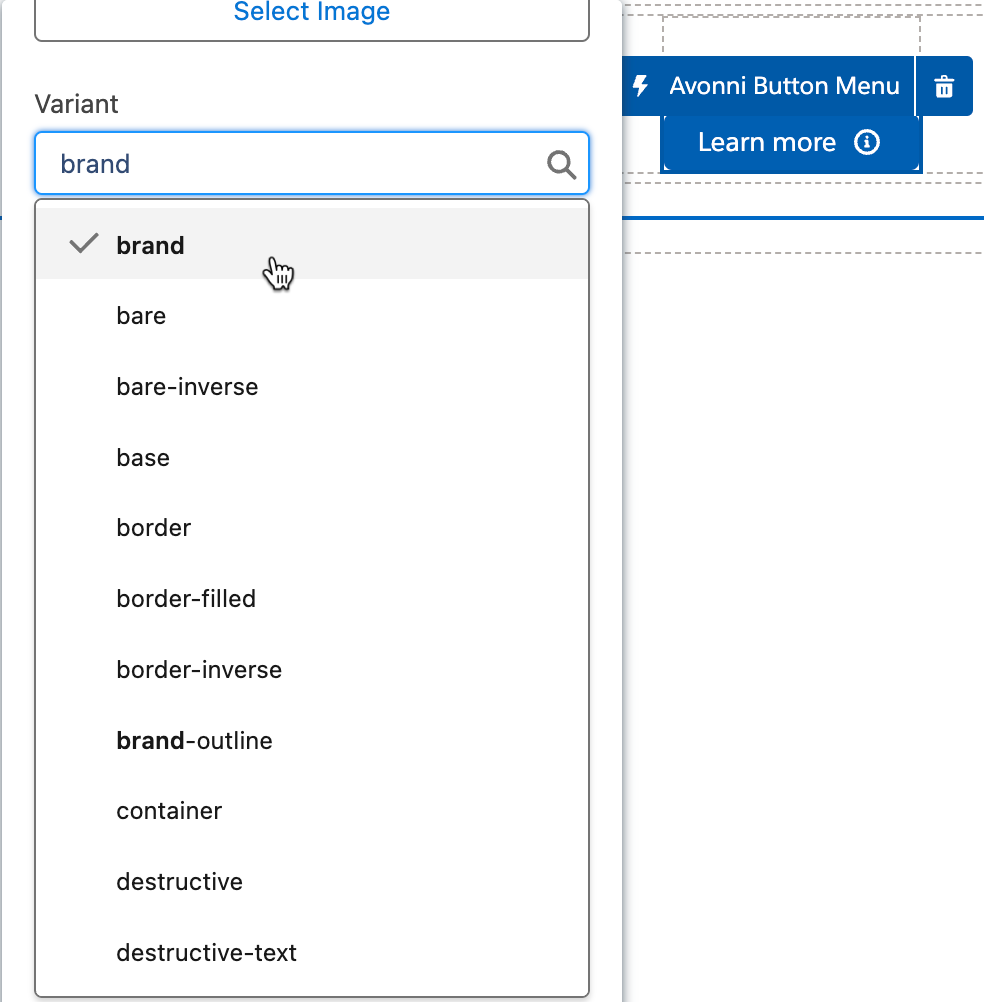Select destructive-text from the list

click(206, 953)
